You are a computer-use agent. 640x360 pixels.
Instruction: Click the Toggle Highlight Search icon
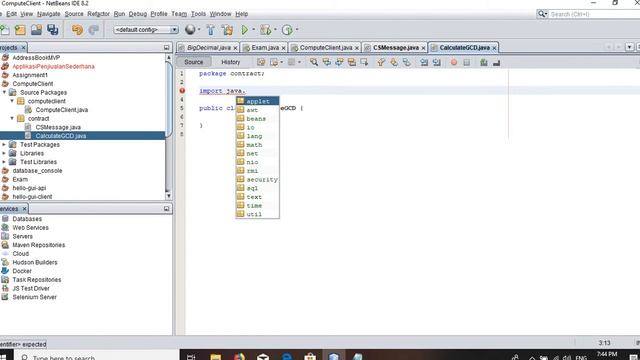pyautogui.click(x=351, y=62)
